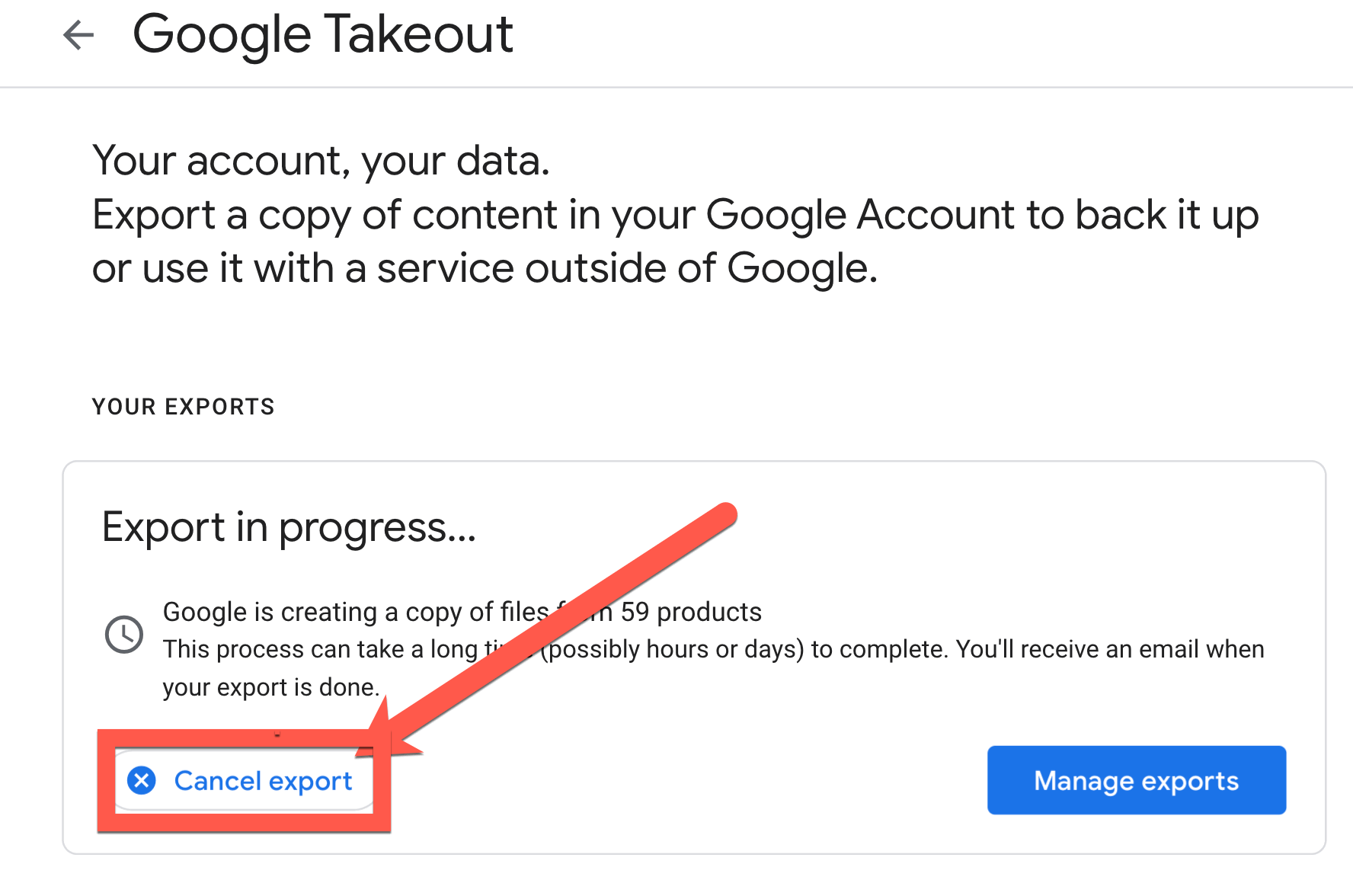This screenshot has width=1353, height=896.
Task: Click the Google Takeout page title
Action: (323, 34)
